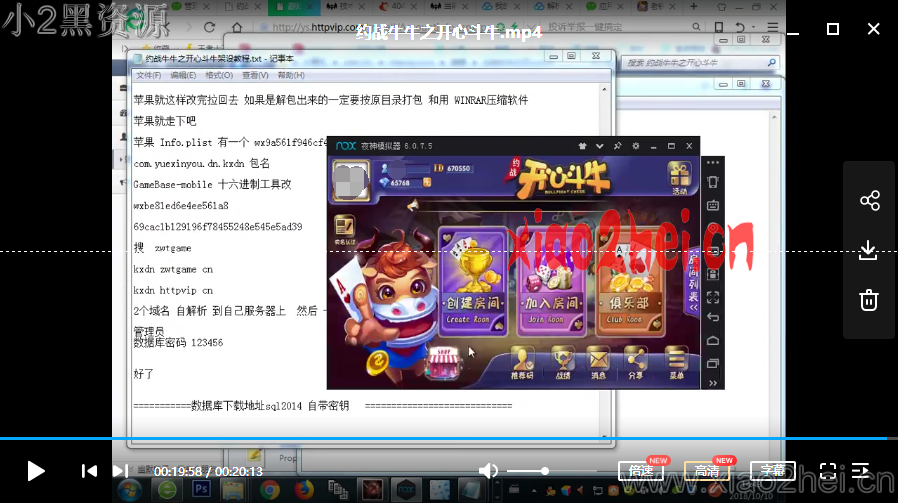Open Nox theme shirt icon
898x503 pixels.
(582, 146)
